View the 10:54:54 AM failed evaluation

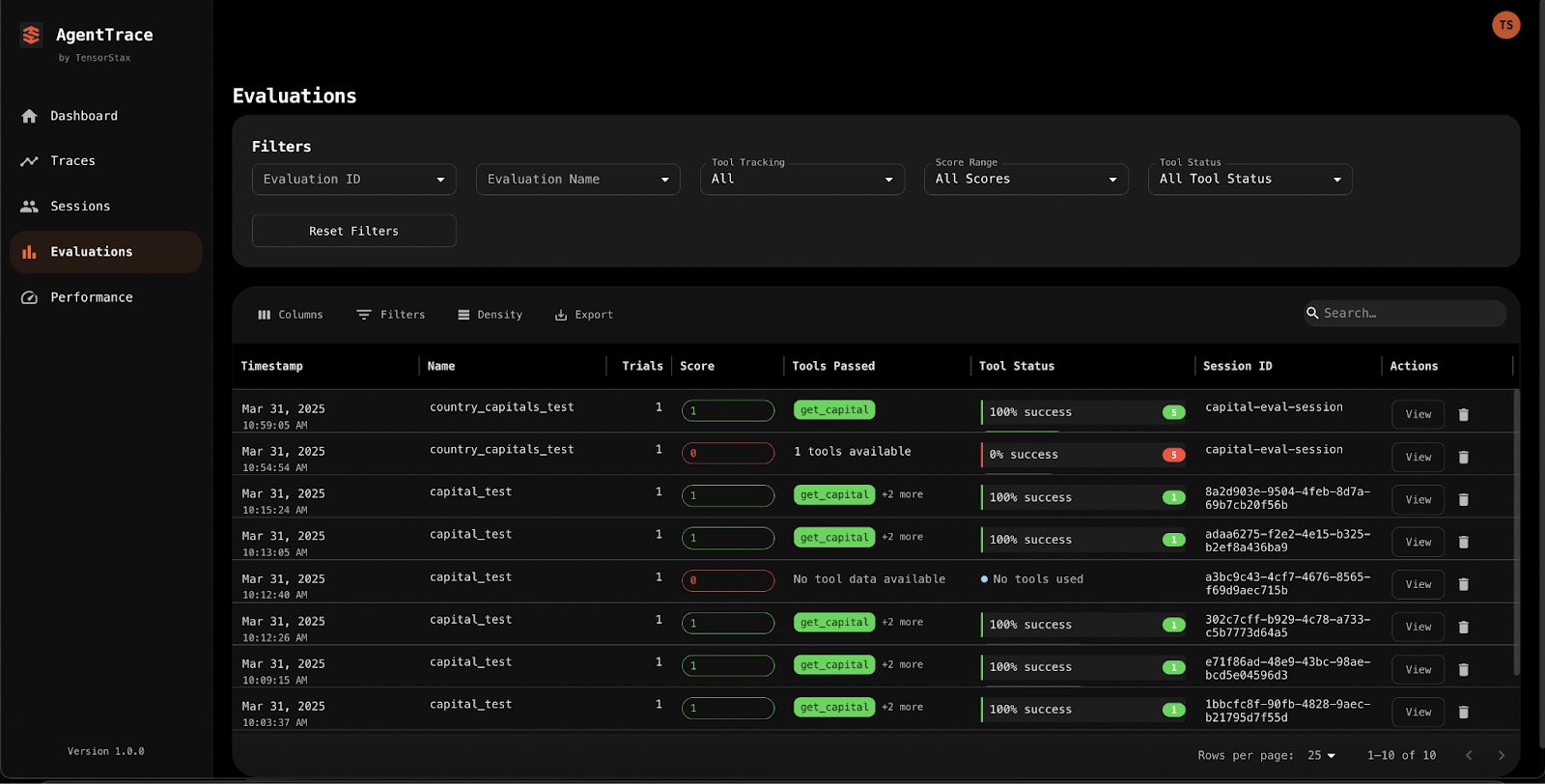pos(1419,457)
